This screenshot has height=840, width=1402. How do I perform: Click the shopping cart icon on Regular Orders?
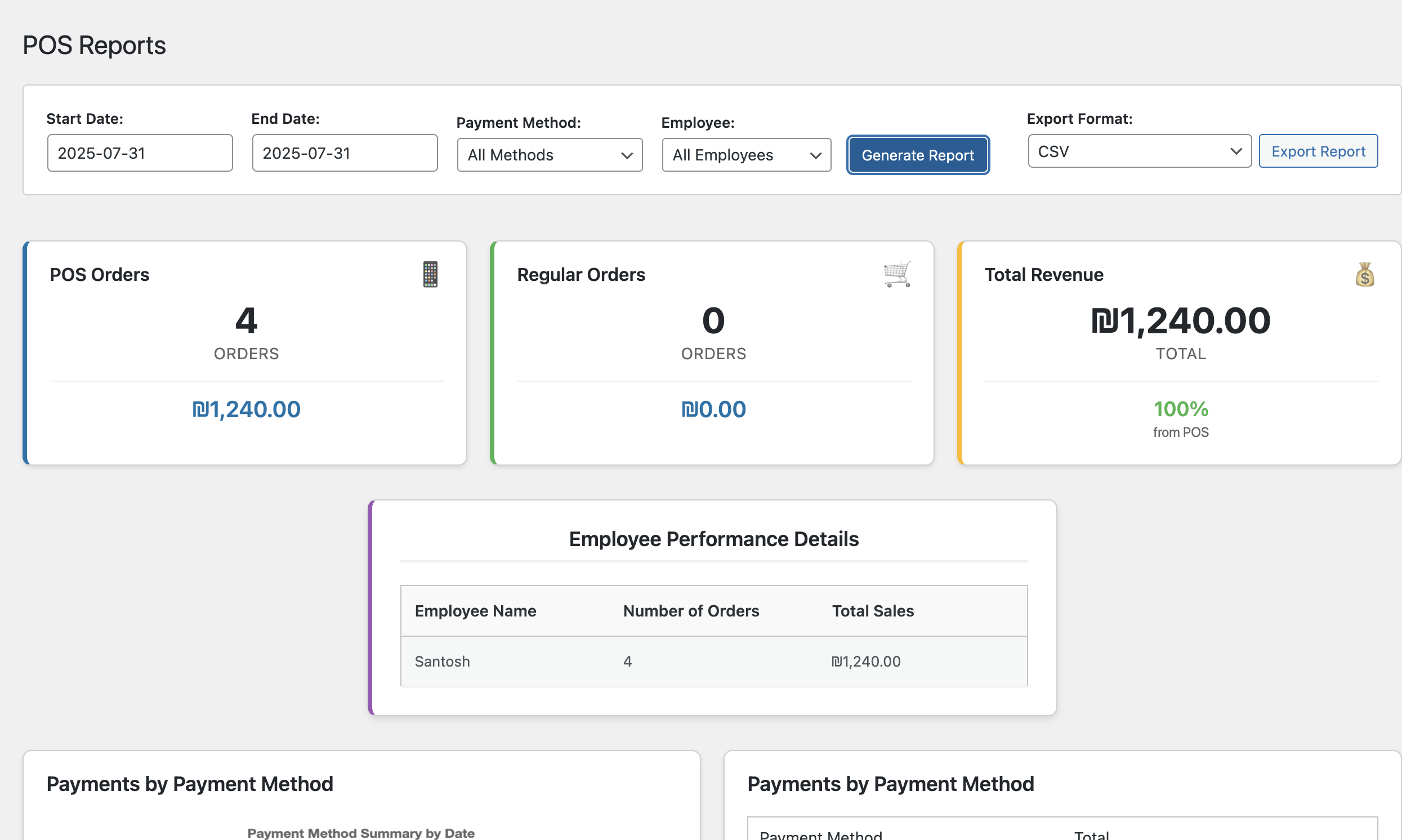pyautogui.click(x=897, y=275)
